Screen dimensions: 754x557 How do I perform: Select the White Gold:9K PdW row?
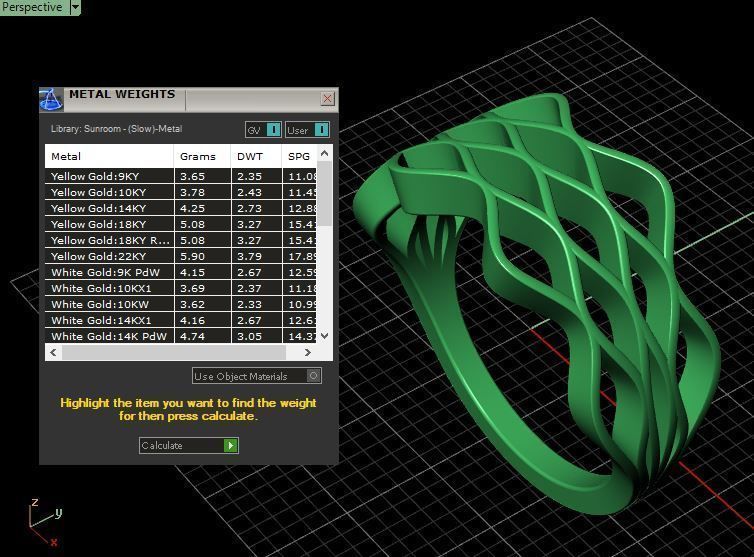tap(180, 272)
